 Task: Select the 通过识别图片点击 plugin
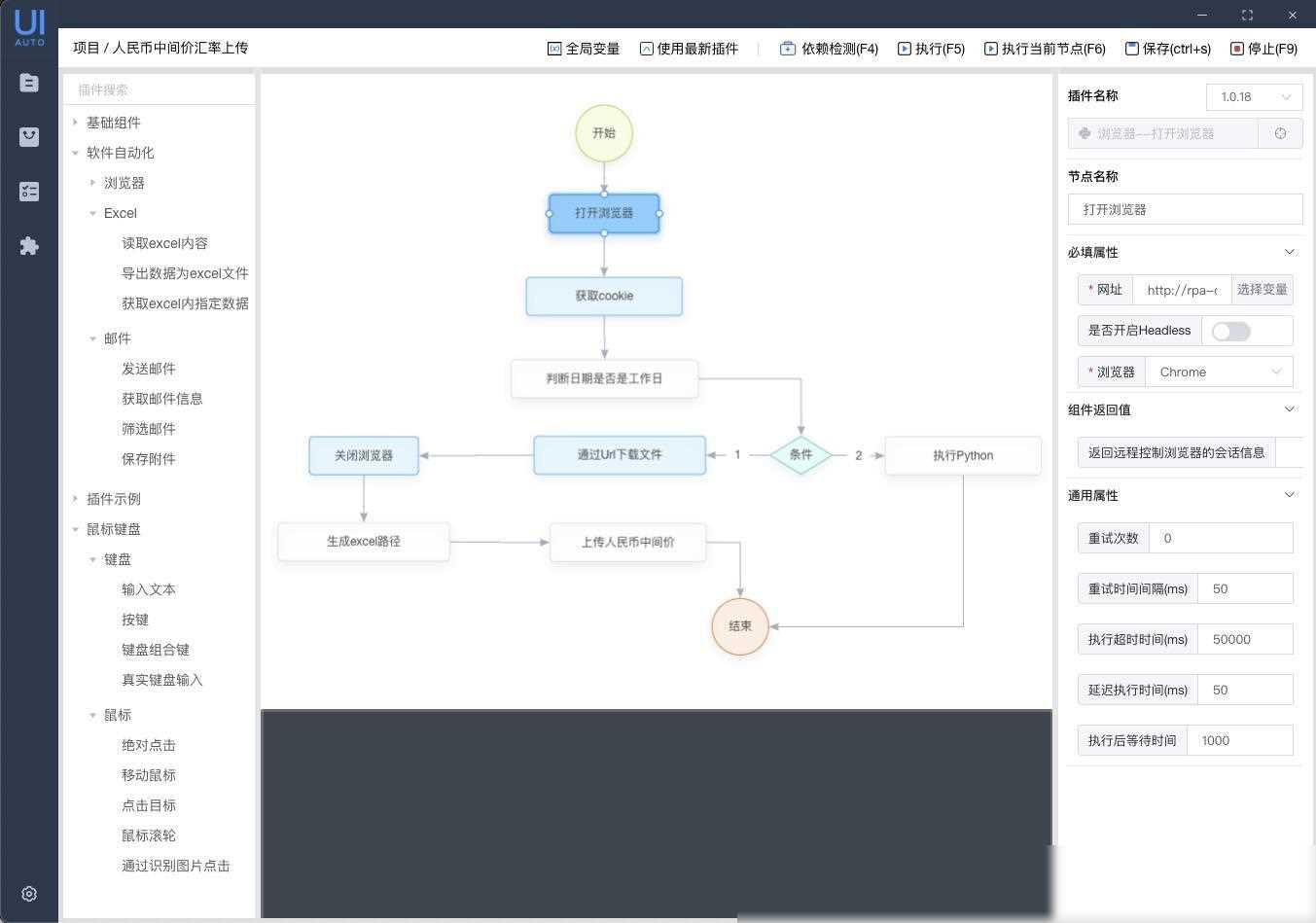176,866
